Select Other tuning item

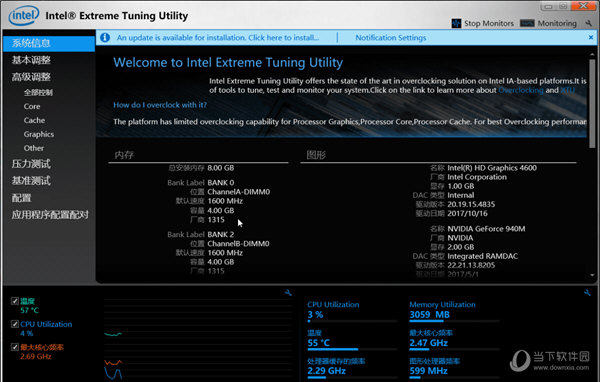[x=34, y=148]
